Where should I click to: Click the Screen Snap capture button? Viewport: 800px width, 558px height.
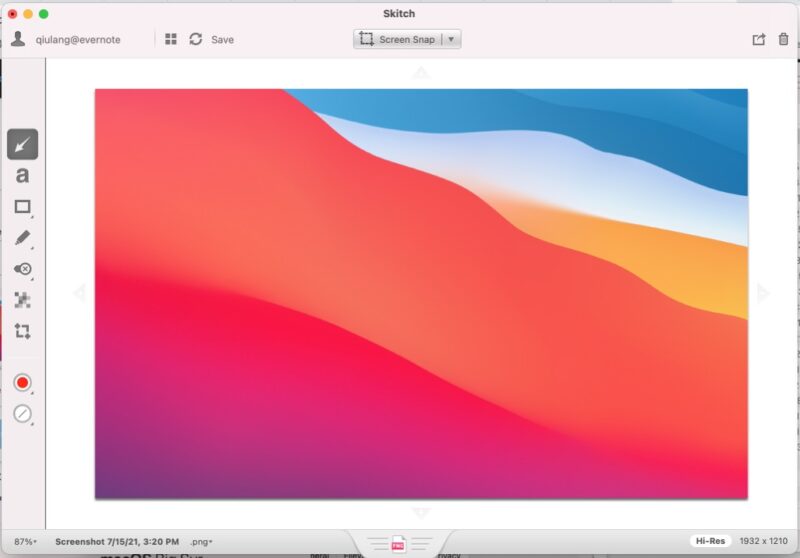[x=397, y=39]
